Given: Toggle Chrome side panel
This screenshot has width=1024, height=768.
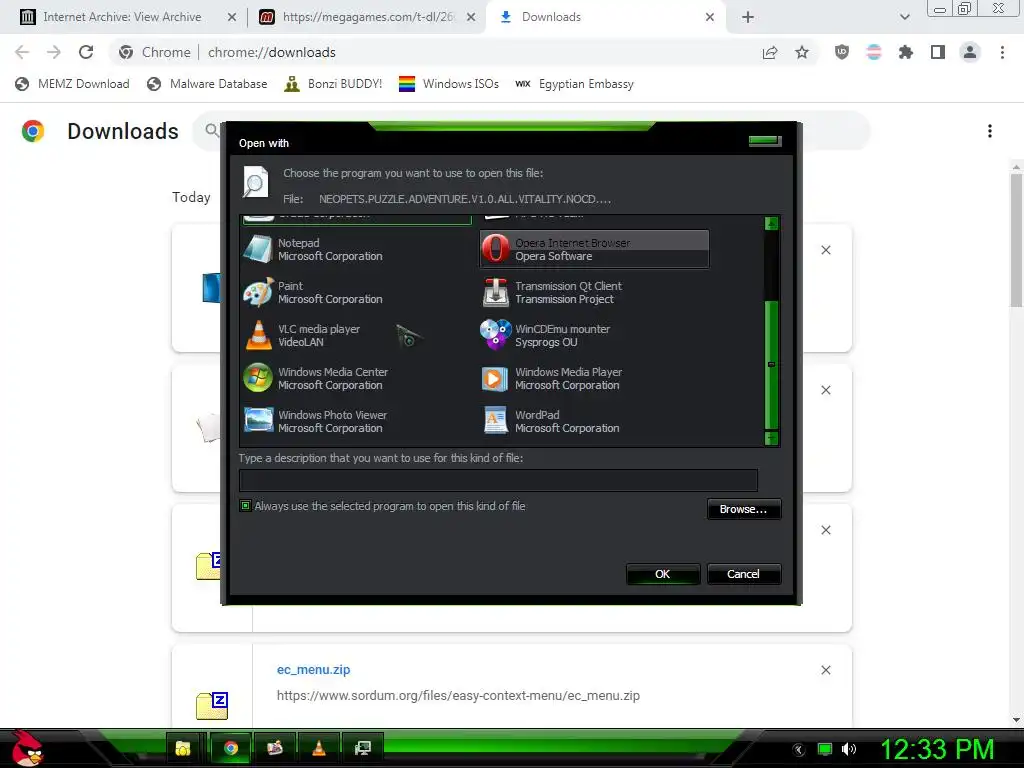Looking at the screenshot, I should [x=938, y=52].
